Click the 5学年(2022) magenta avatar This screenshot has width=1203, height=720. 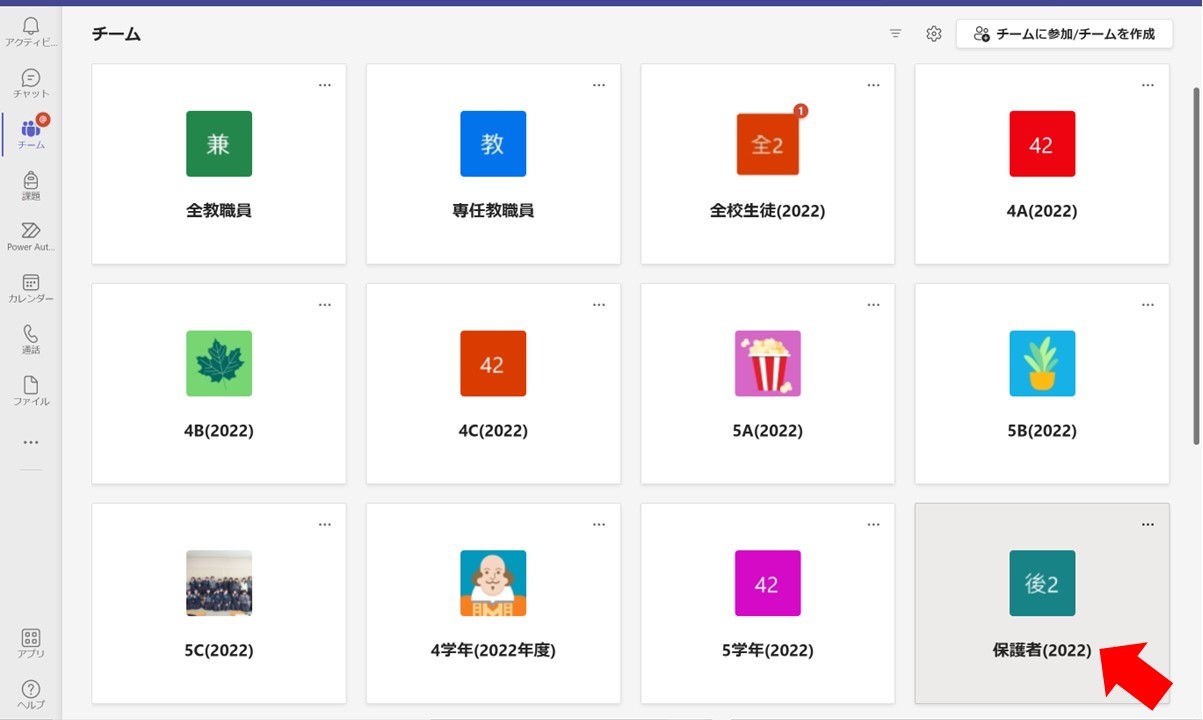click(768, 583)
